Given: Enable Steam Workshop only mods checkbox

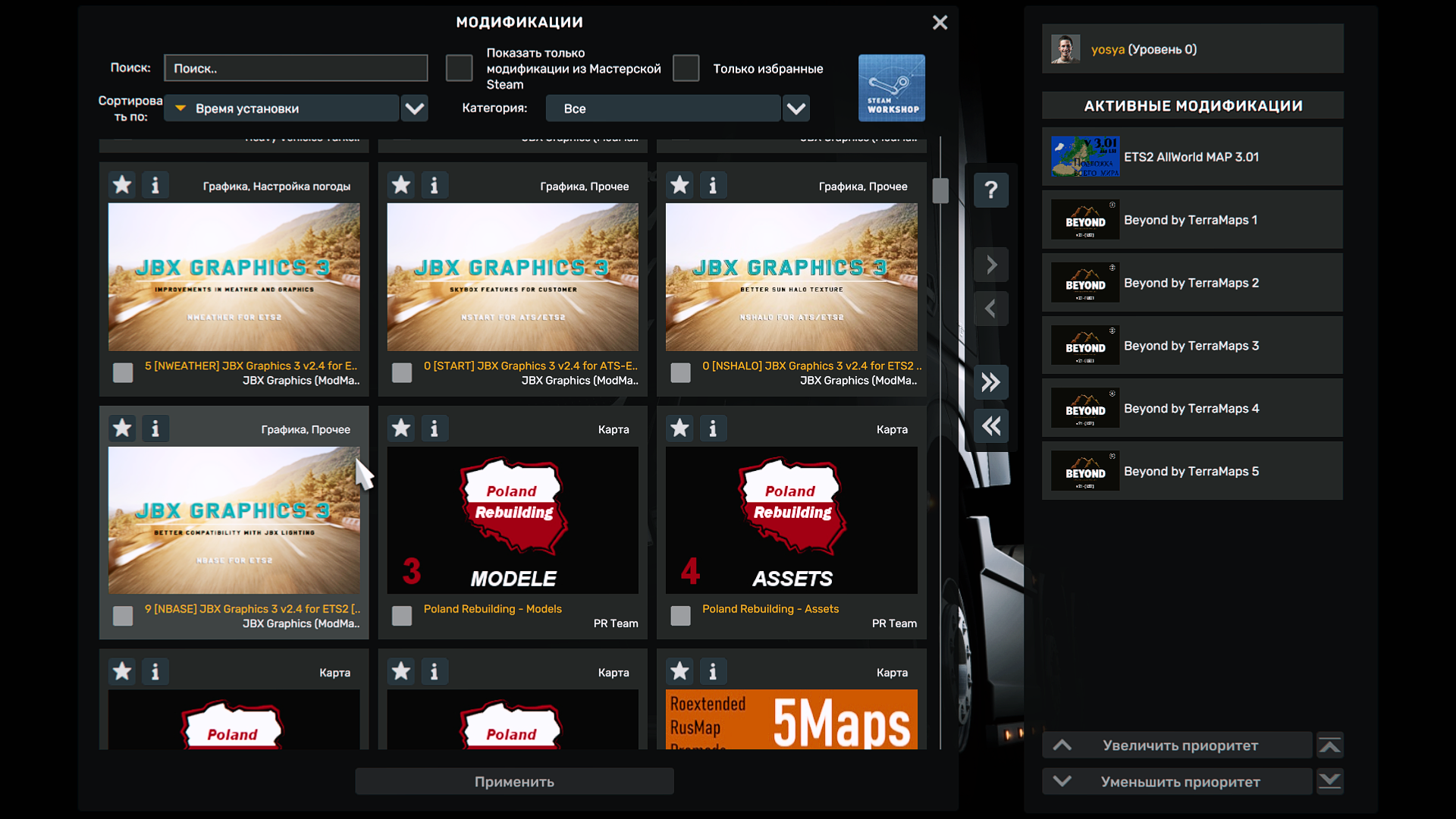Looking at the screenshot, I should tap(459, 68).
